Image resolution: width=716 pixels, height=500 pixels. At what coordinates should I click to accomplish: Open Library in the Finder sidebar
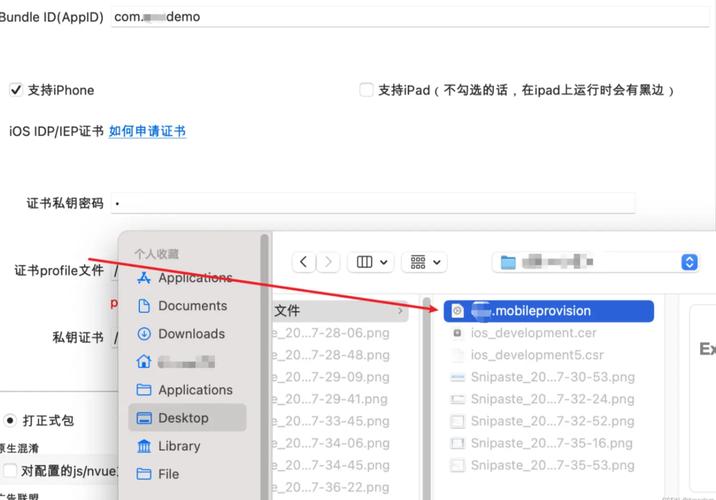pos(169,446)
